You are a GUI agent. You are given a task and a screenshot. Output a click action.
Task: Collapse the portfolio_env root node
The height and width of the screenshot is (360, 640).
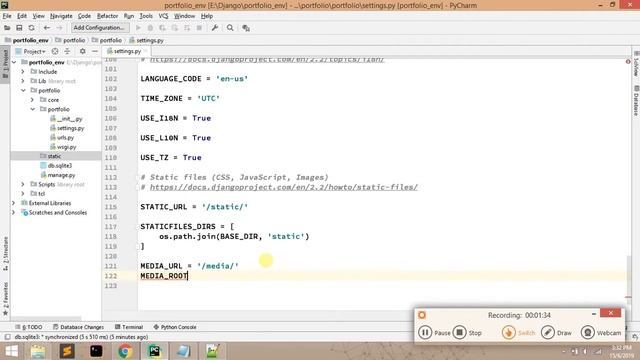(14, 62)
